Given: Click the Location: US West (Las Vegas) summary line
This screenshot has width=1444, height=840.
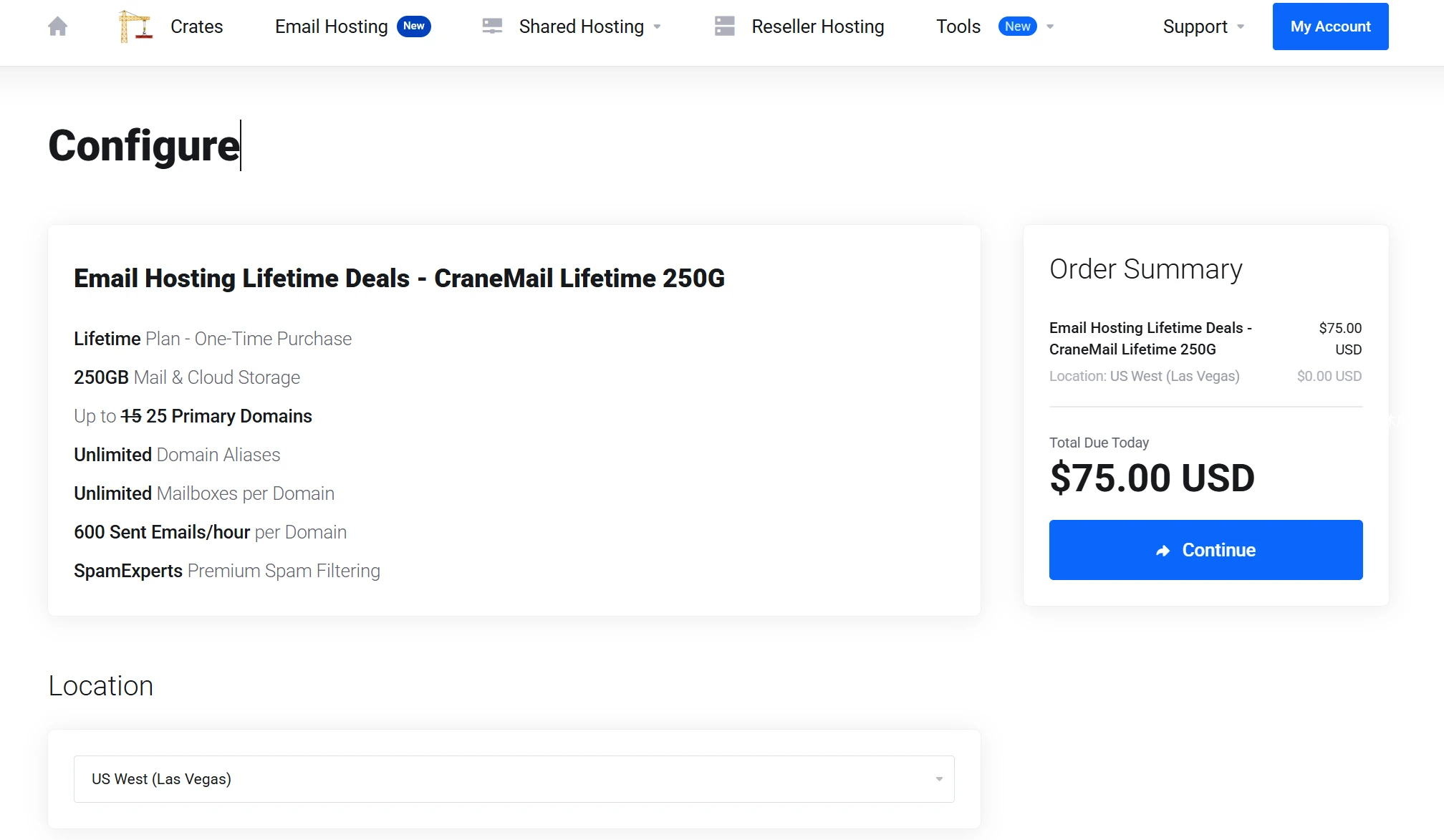Looking at the screenshot, I should (x=1145, y=376).
